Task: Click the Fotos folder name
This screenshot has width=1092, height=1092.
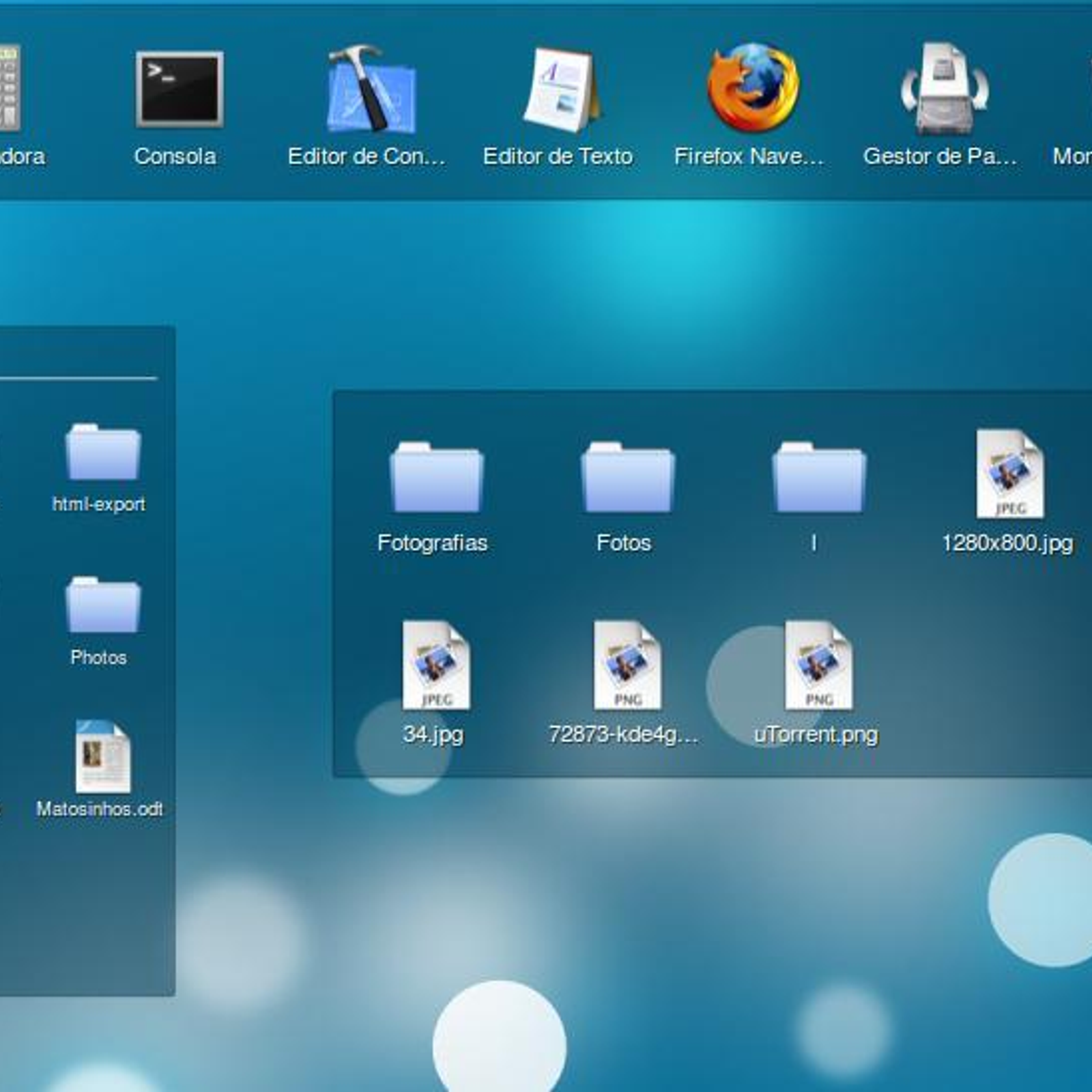Action: coord(624,543)
